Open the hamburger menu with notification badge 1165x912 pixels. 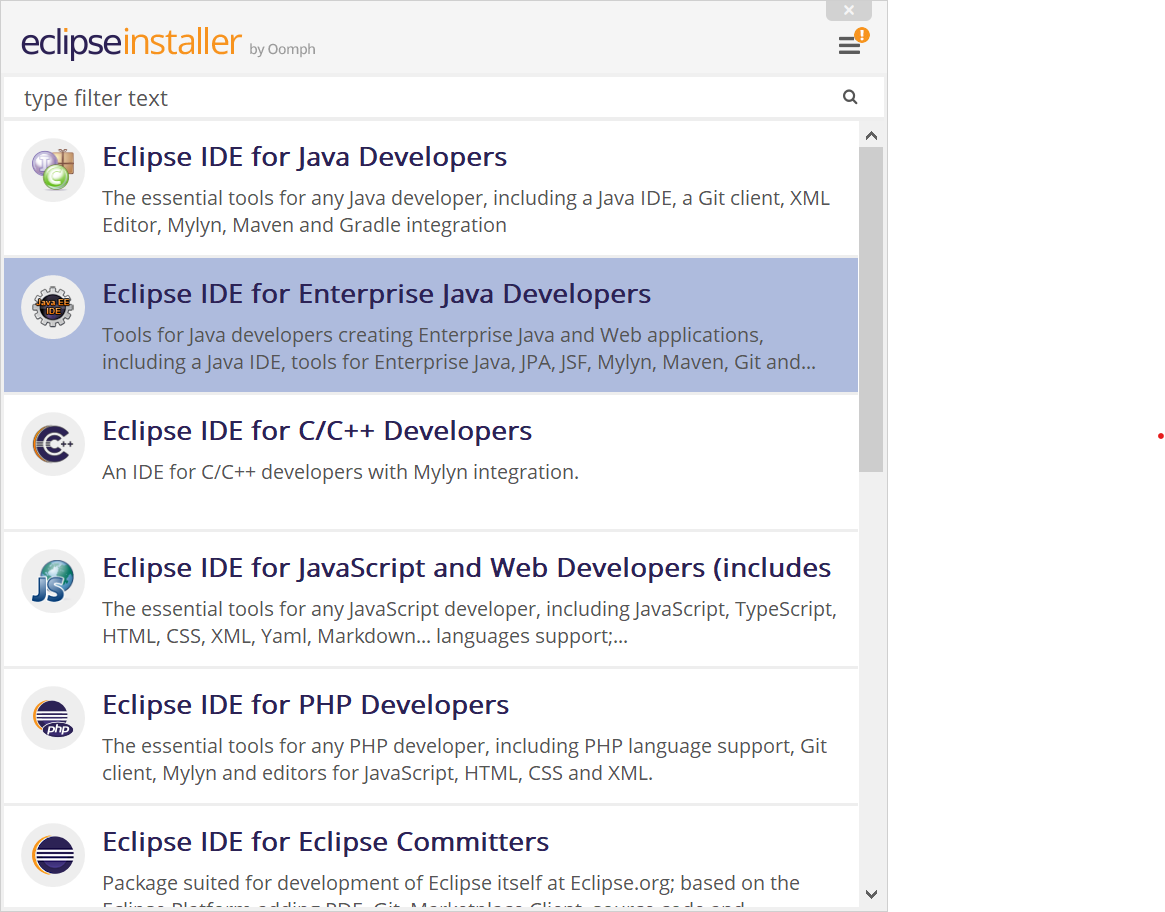pyautogui.click(x=851, y=43)
